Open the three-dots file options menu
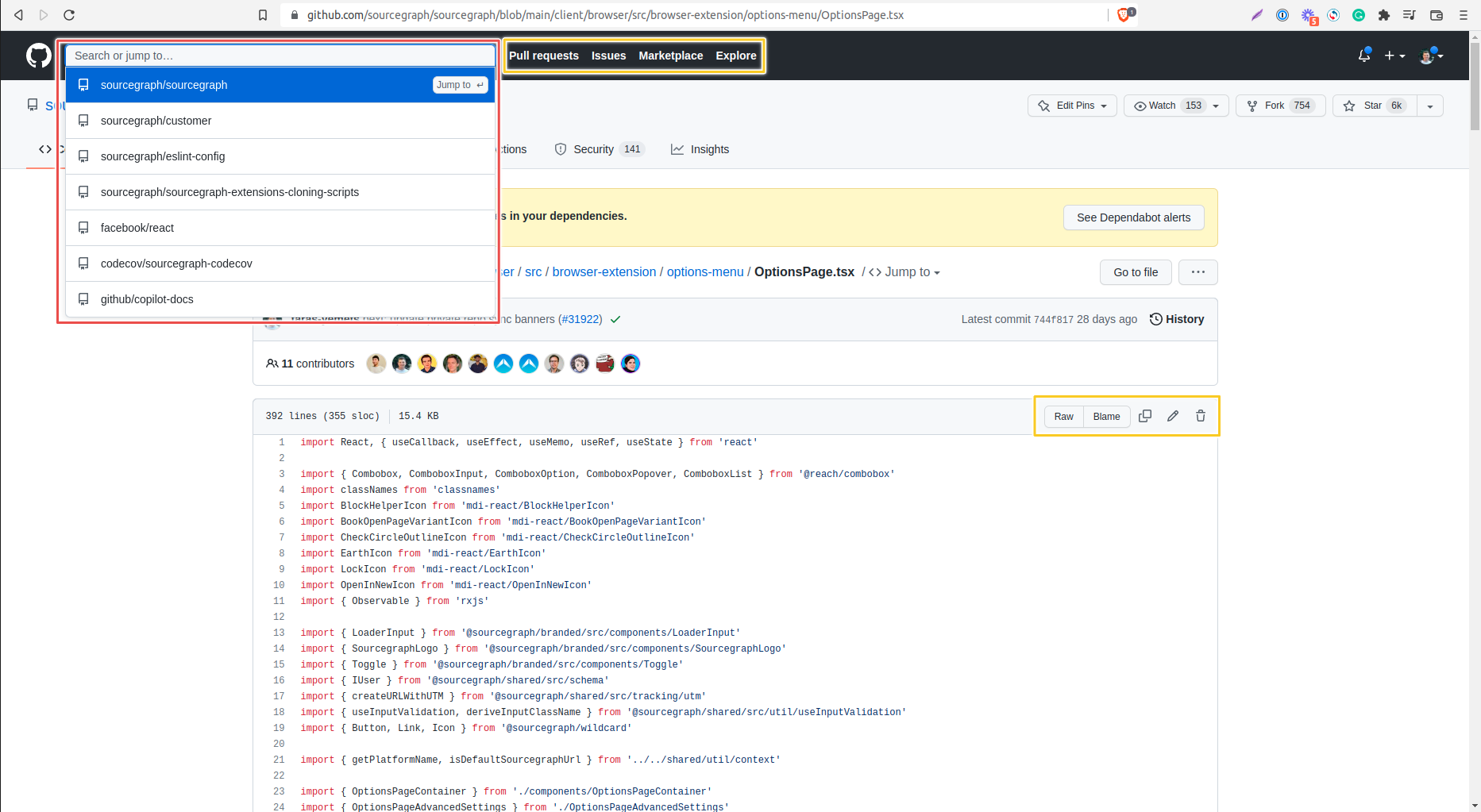Screen dimensions: 1481x812 1198,272
